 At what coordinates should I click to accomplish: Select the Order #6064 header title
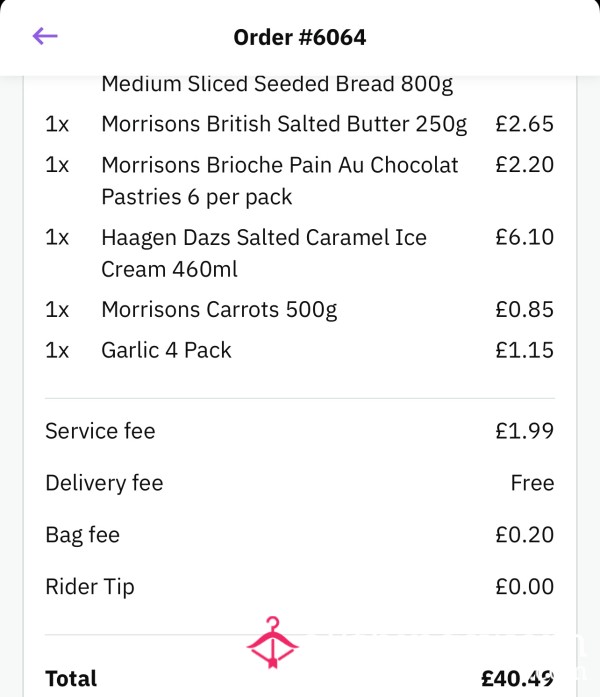pos(300,37)
